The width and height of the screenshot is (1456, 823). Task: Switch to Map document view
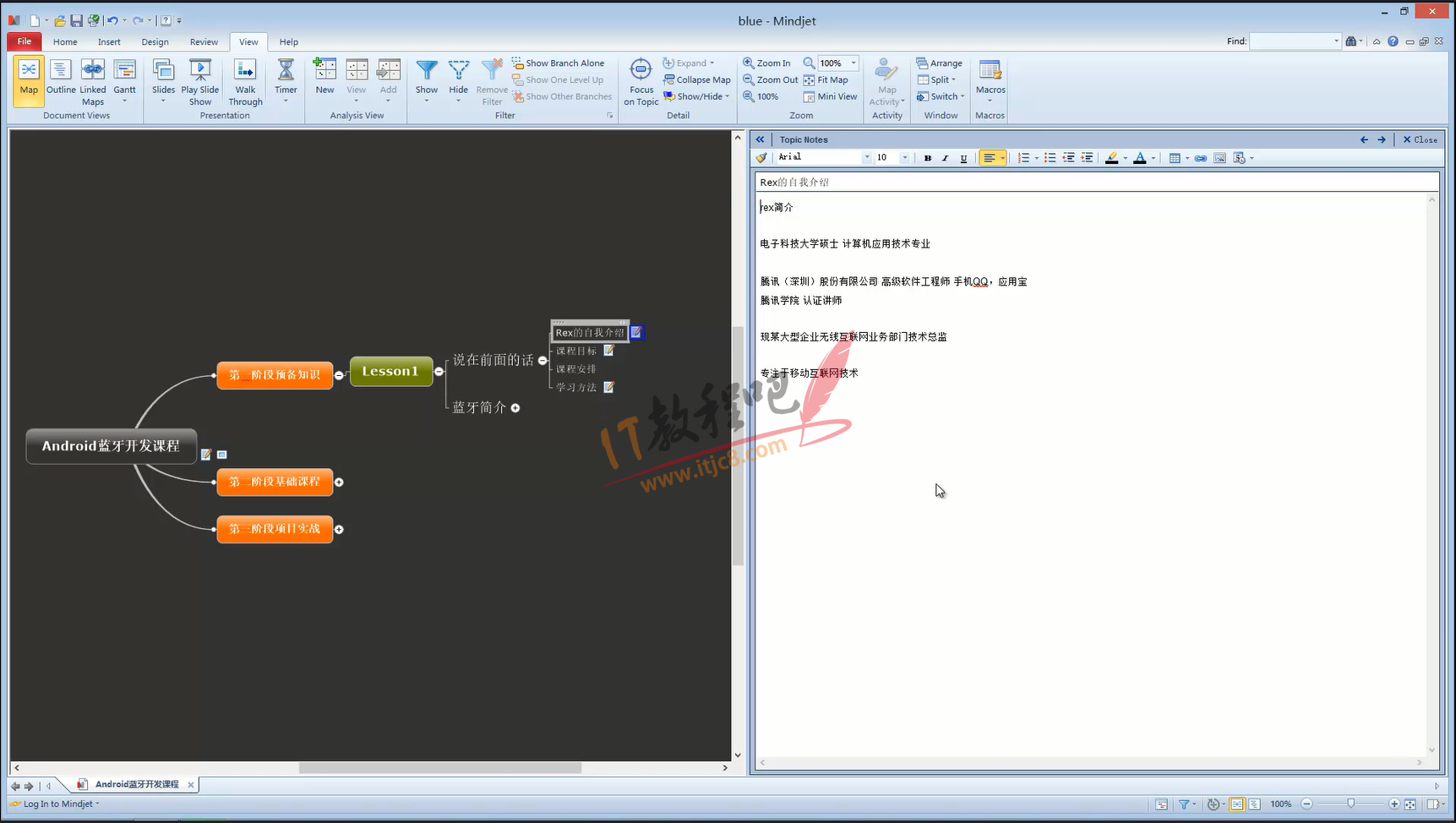pos(29,80)
